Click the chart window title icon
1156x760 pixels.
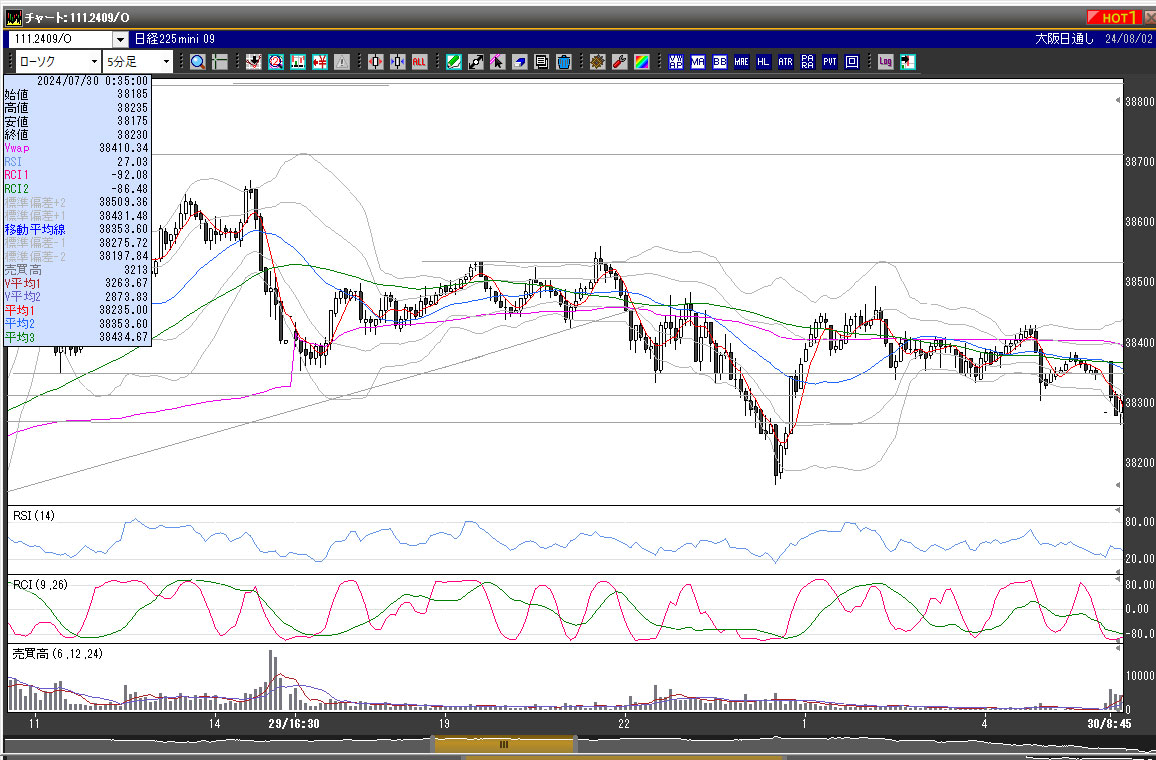coord(13,17)
